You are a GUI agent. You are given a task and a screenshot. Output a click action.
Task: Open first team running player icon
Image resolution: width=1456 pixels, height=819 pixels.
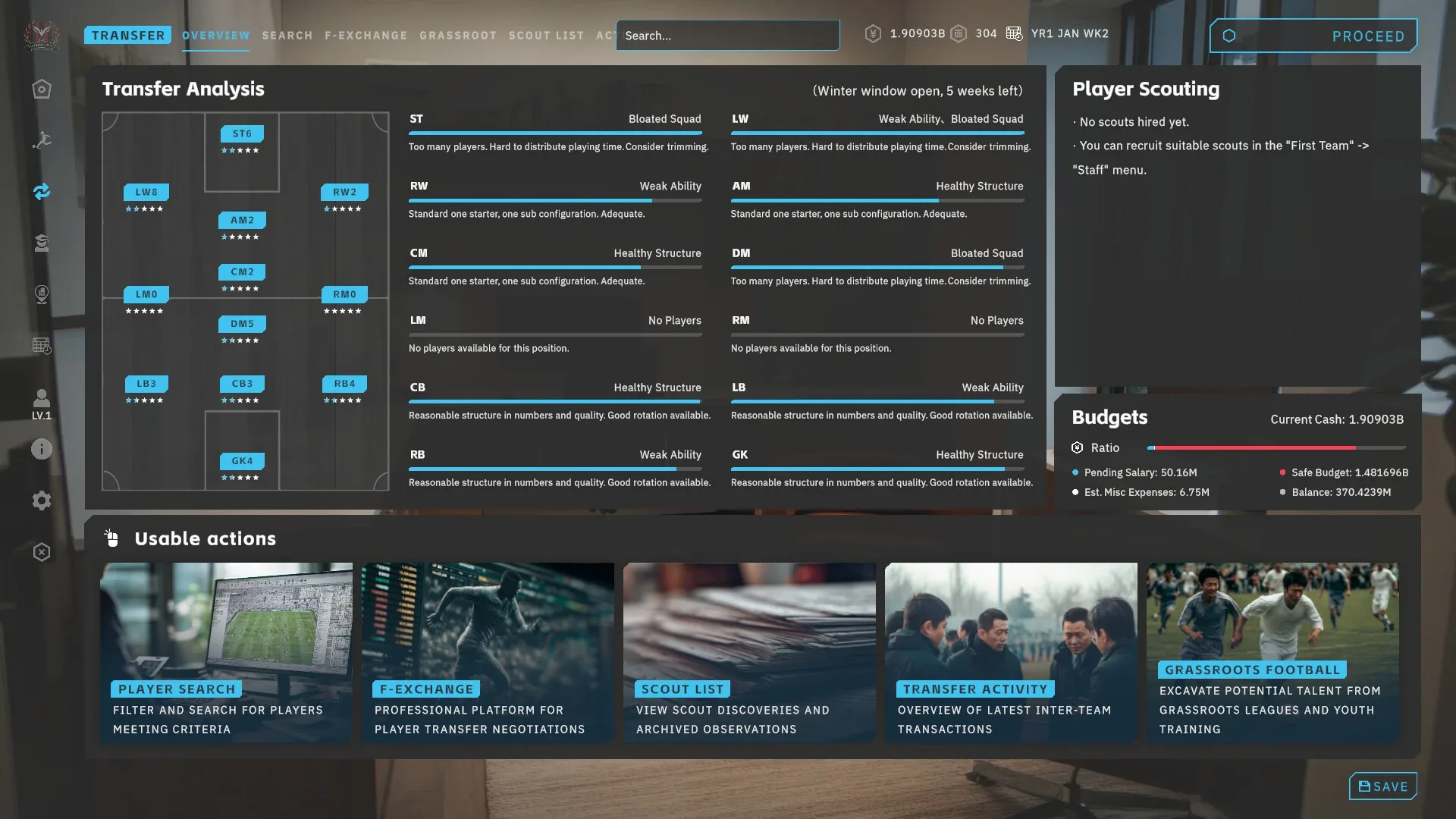(42, 140)
